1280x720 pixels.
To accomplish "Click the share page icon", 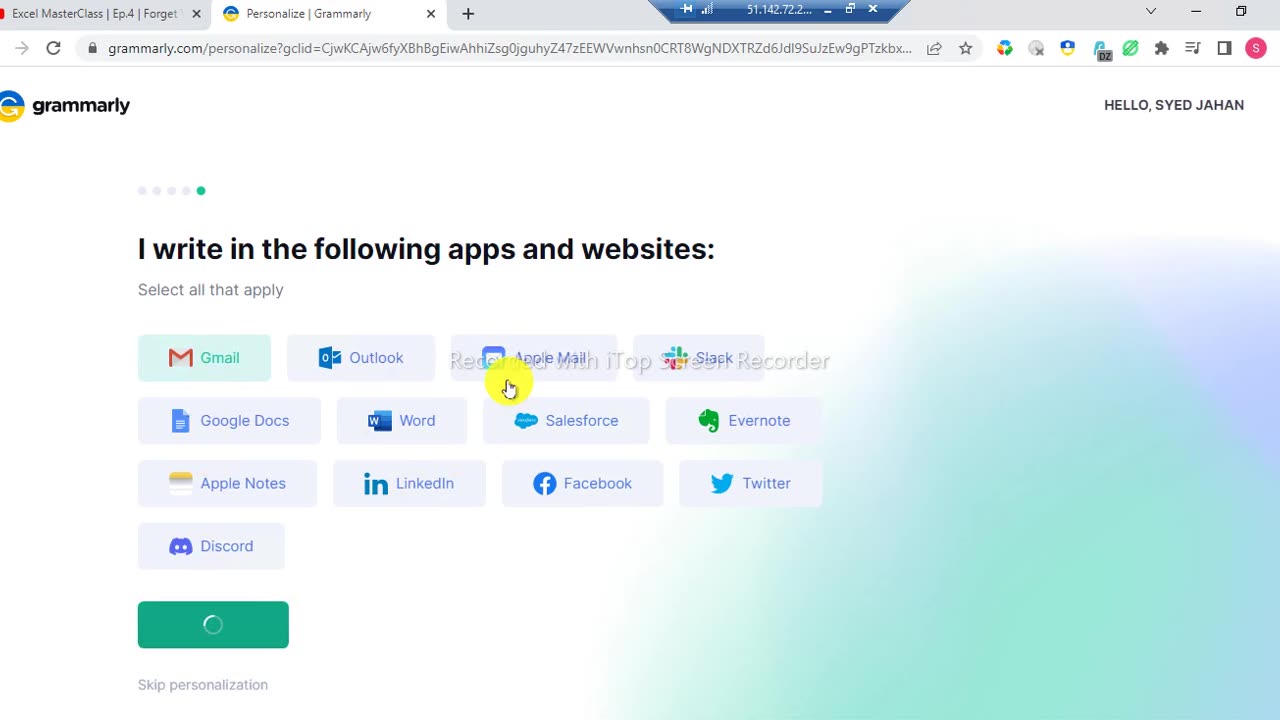I will tap(934, 48).
